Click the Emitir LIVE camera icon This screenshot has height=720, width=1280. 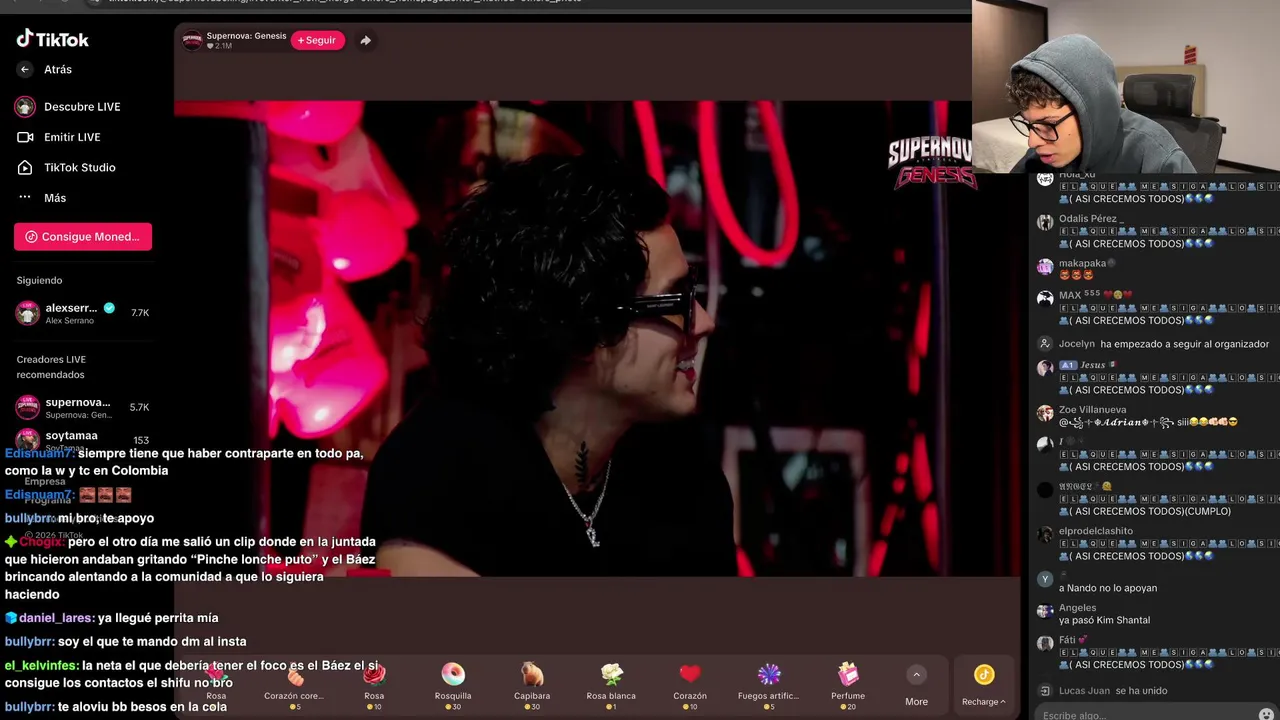(25, 137)
